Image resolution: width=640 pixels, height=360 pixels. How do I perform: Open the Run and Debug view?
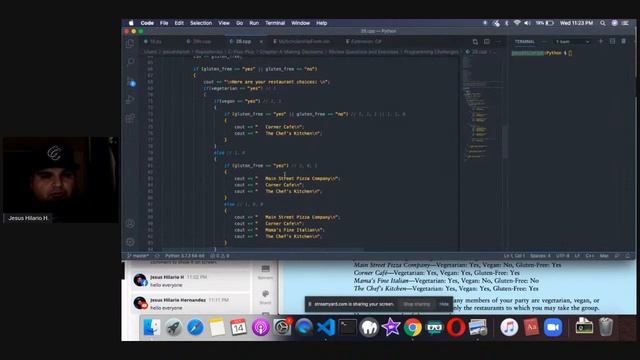pyautogui.click(x=130, y=99)
